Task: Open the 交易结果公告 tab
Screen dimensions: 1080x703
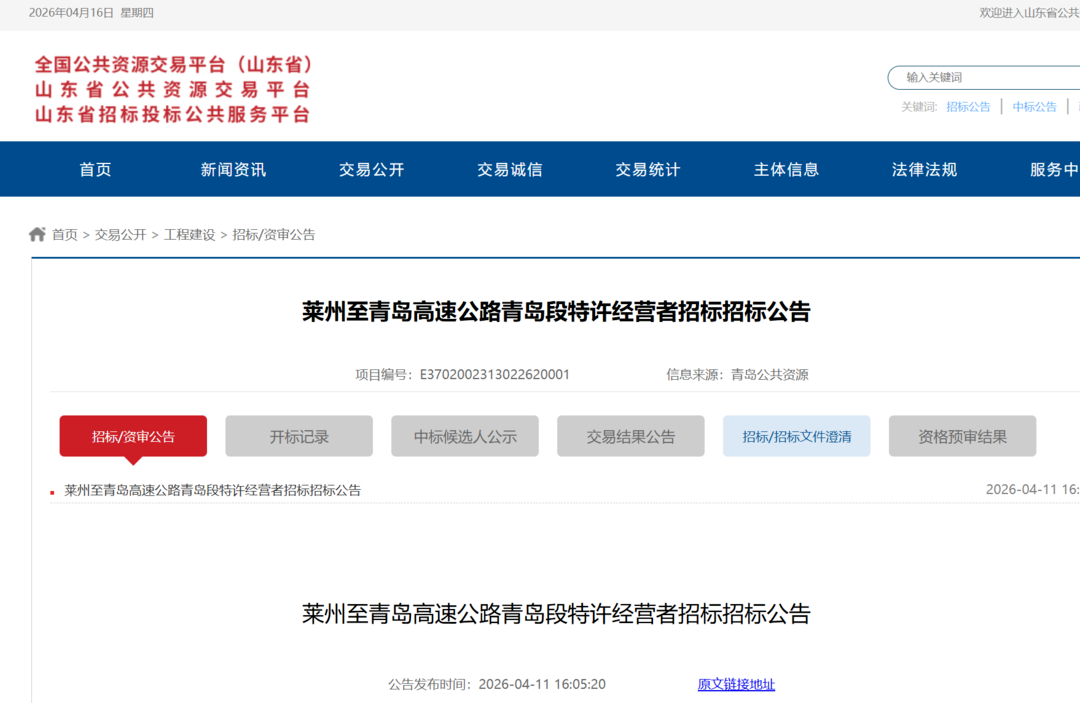Action: pos(631,436)
